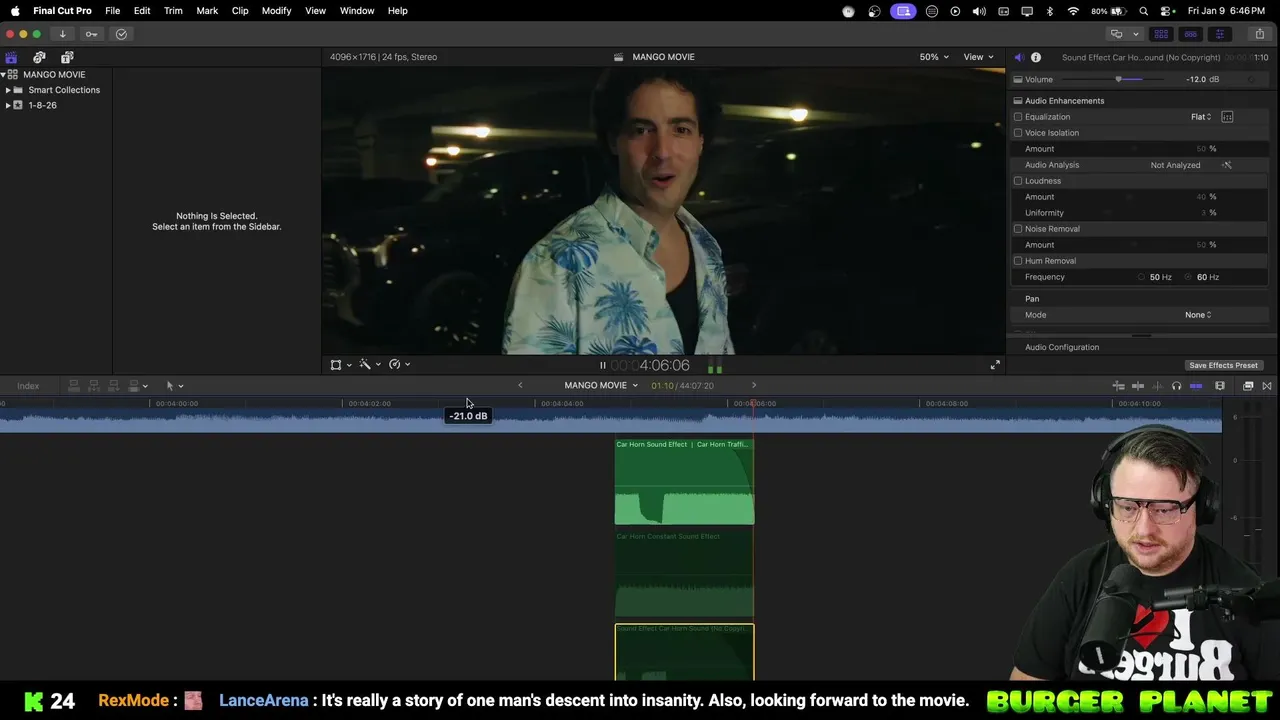This screenshot has width=1280, height=720.
Task: Expand the 1-8-26 event
Action: pos(8,105)
